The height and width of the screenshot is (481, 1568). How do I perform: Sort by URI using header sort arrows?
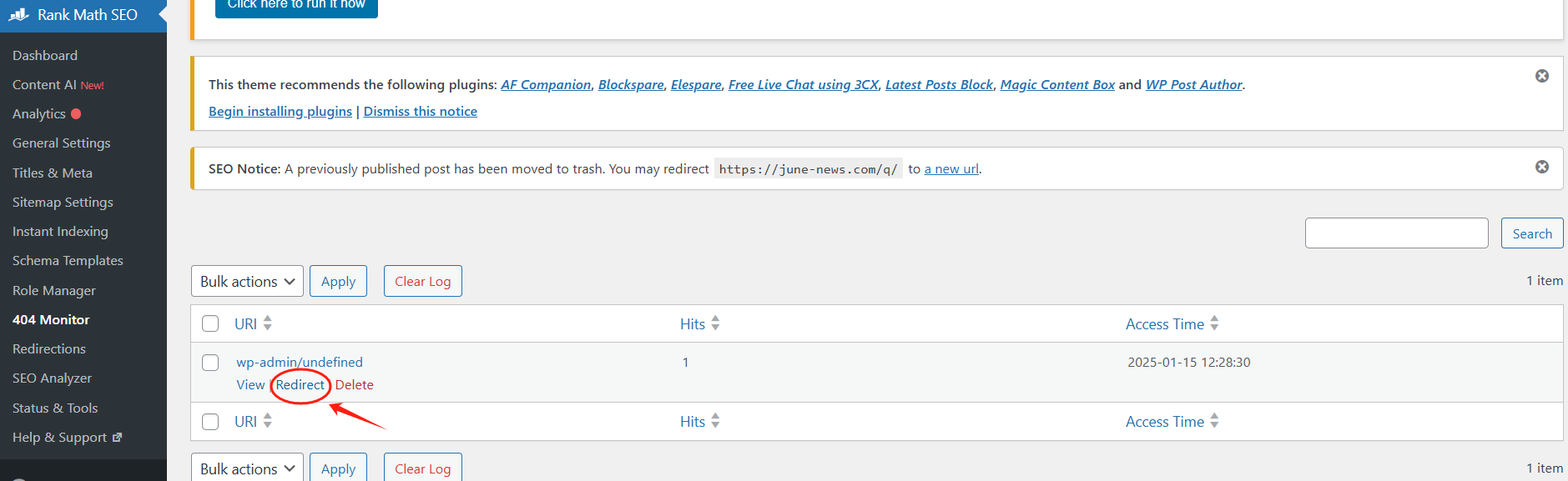click(267, 323)
